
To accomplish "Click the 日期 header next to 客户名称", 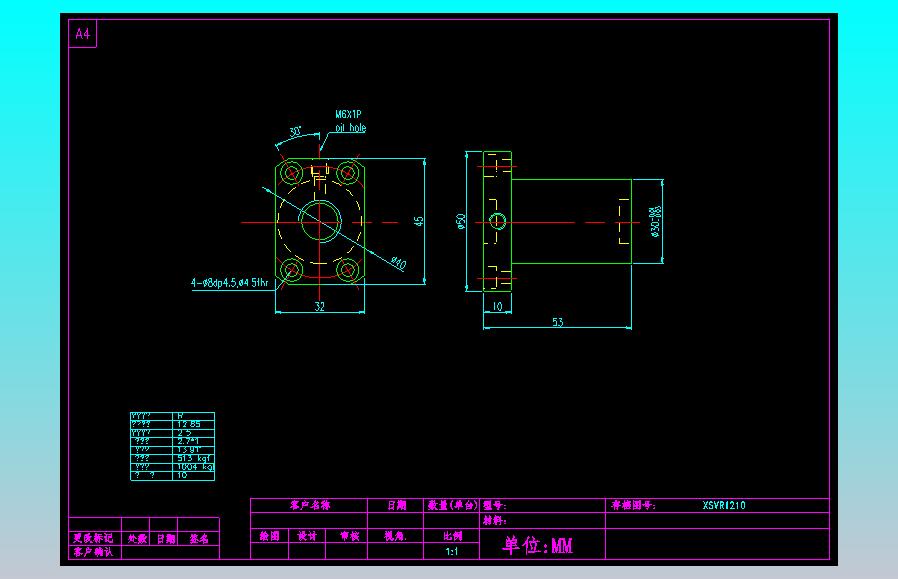I will (x=396, y=505).
